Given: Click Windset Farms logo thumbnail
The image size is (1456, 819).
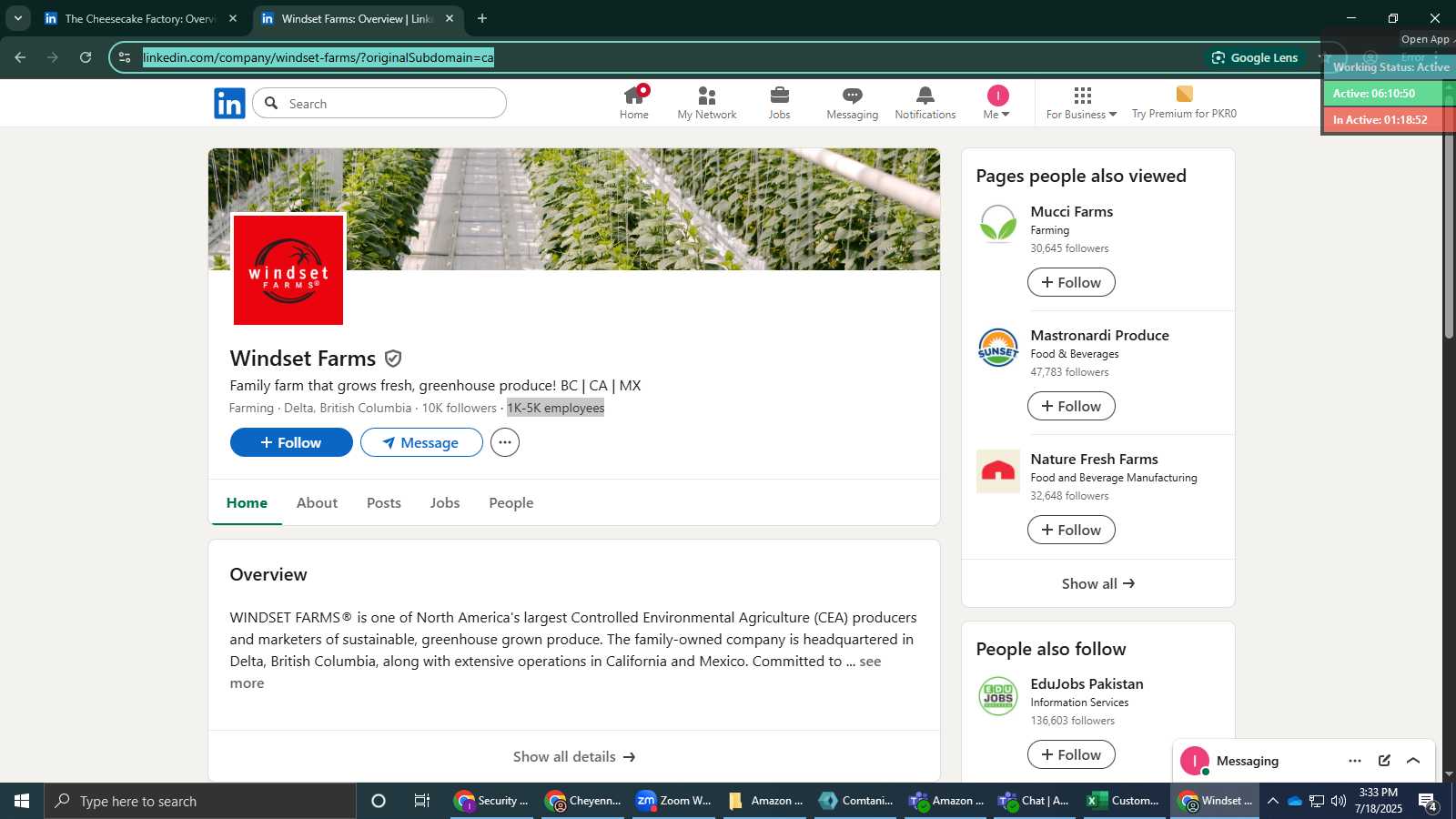Looking at the screenshot, I should point(288,270).
